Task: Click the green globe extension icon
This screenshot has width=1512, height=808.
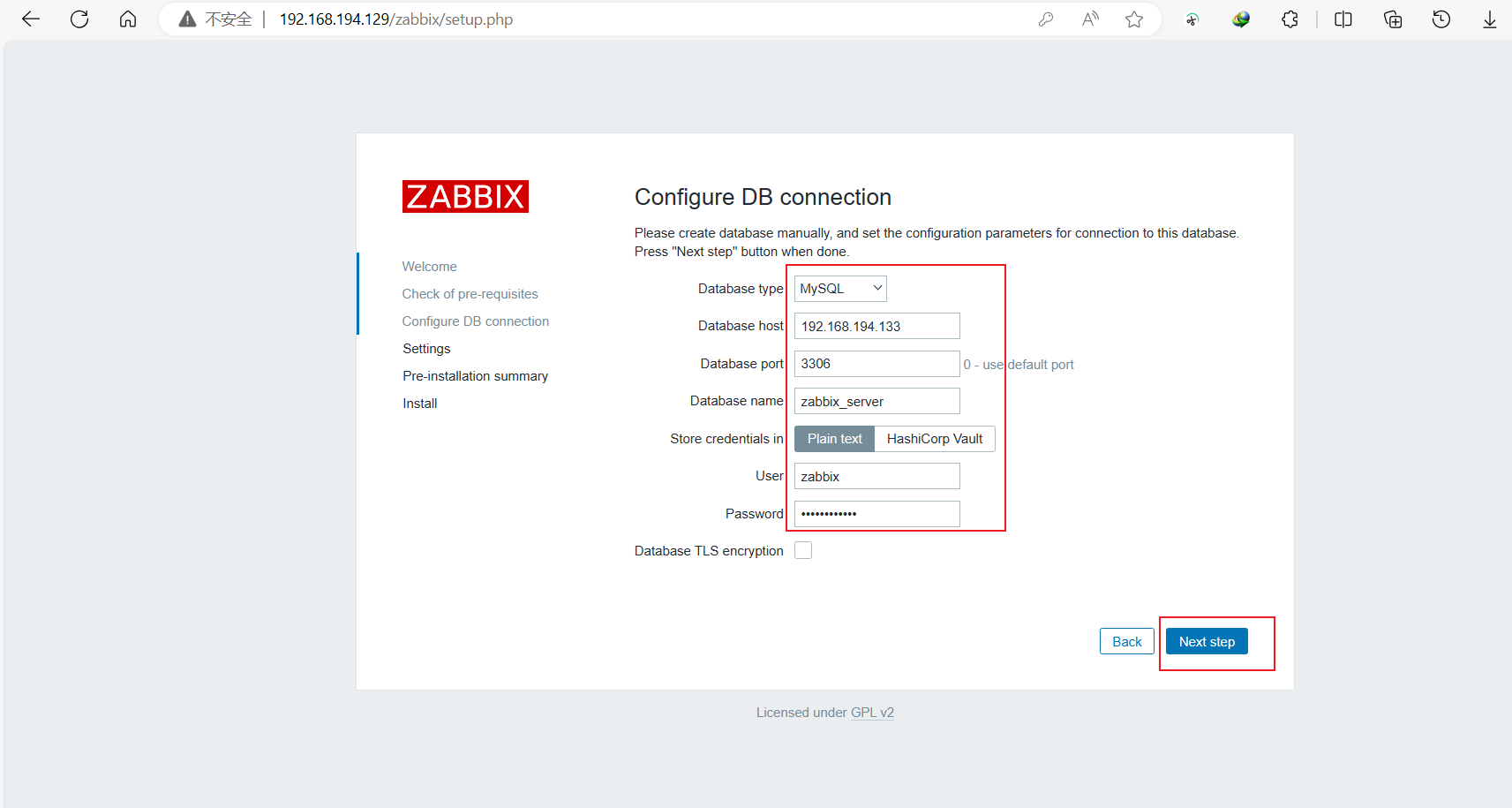Action: [x=1241, y=19]
